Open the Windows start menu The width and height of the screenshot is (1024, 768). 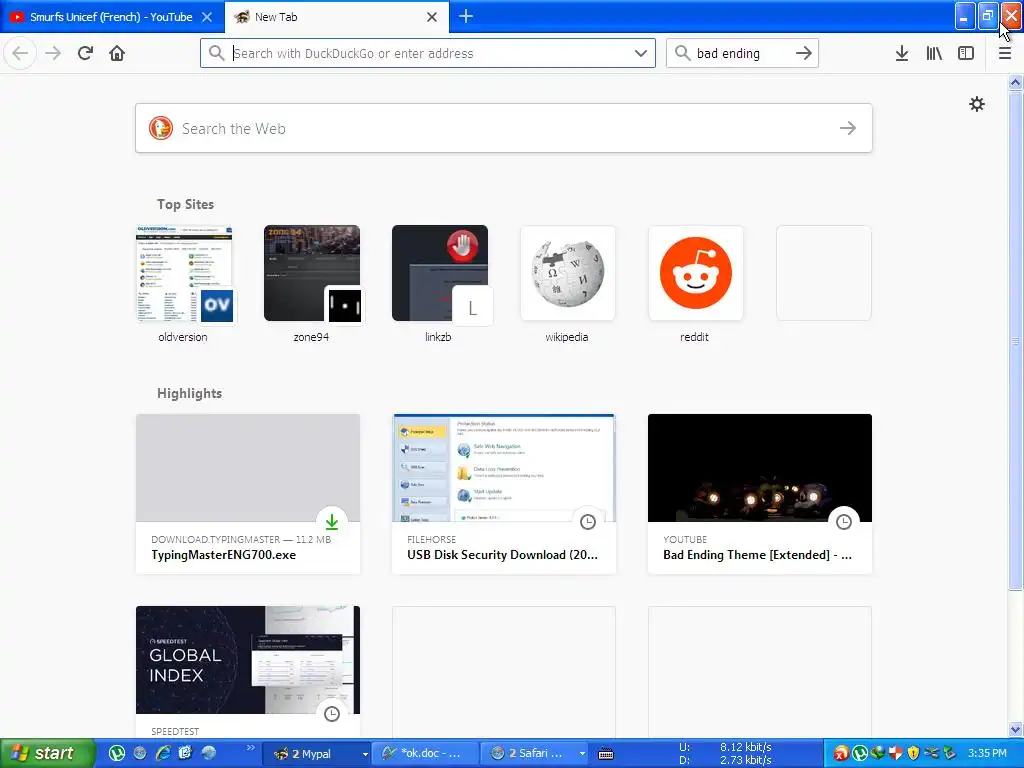click(x=47, y=753)
